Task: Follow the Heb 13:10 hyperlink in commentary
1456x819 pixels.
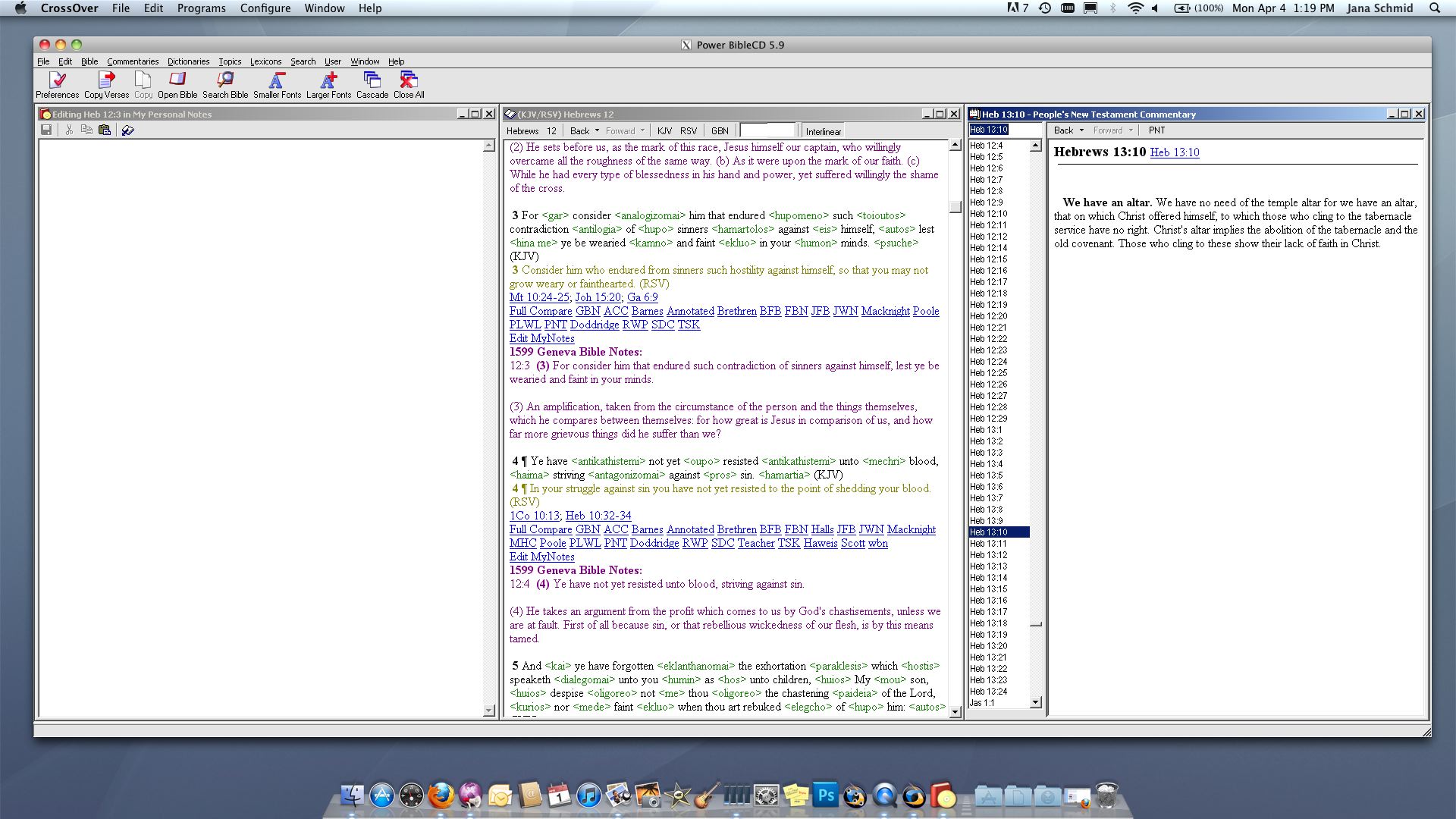Action: pyautogui.click(x=1175, y=152)
